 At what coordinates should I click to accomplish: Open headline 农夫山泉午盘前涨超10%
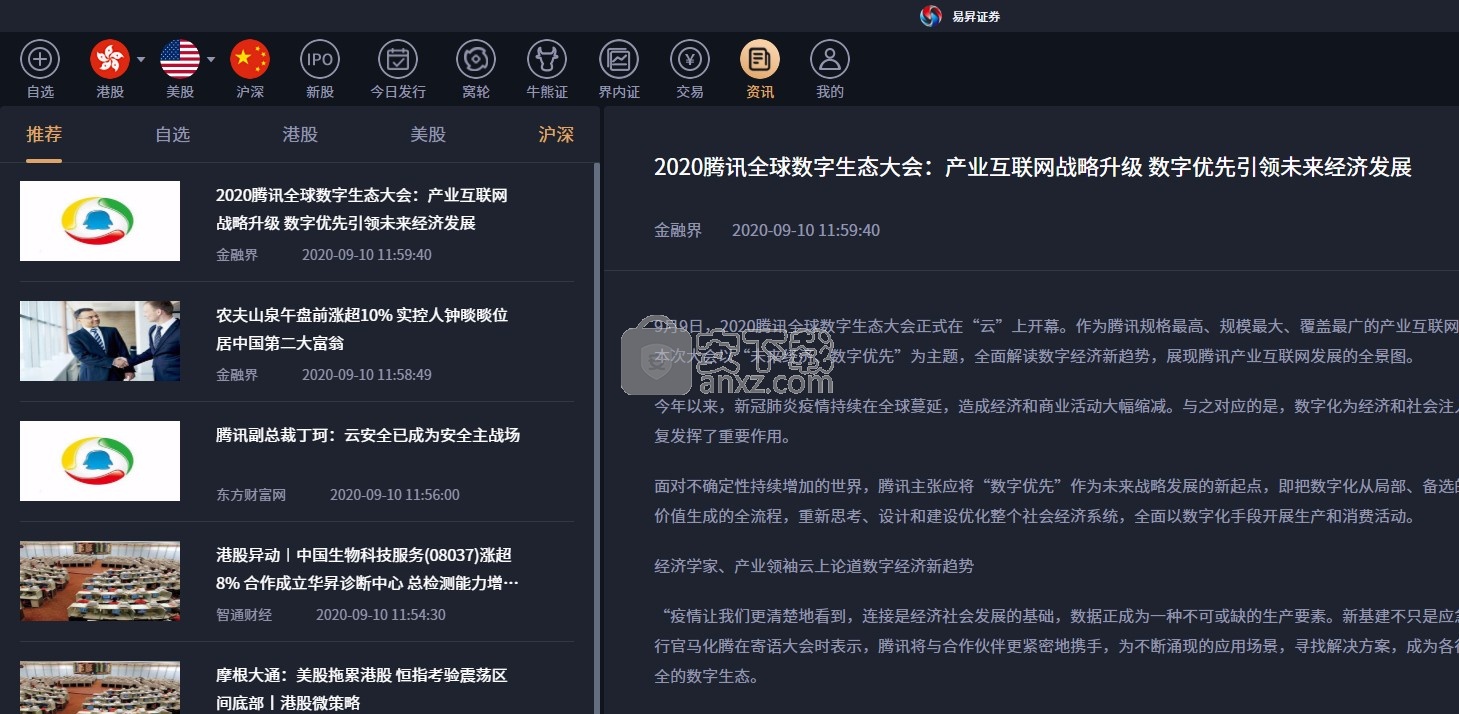(362, 329)
